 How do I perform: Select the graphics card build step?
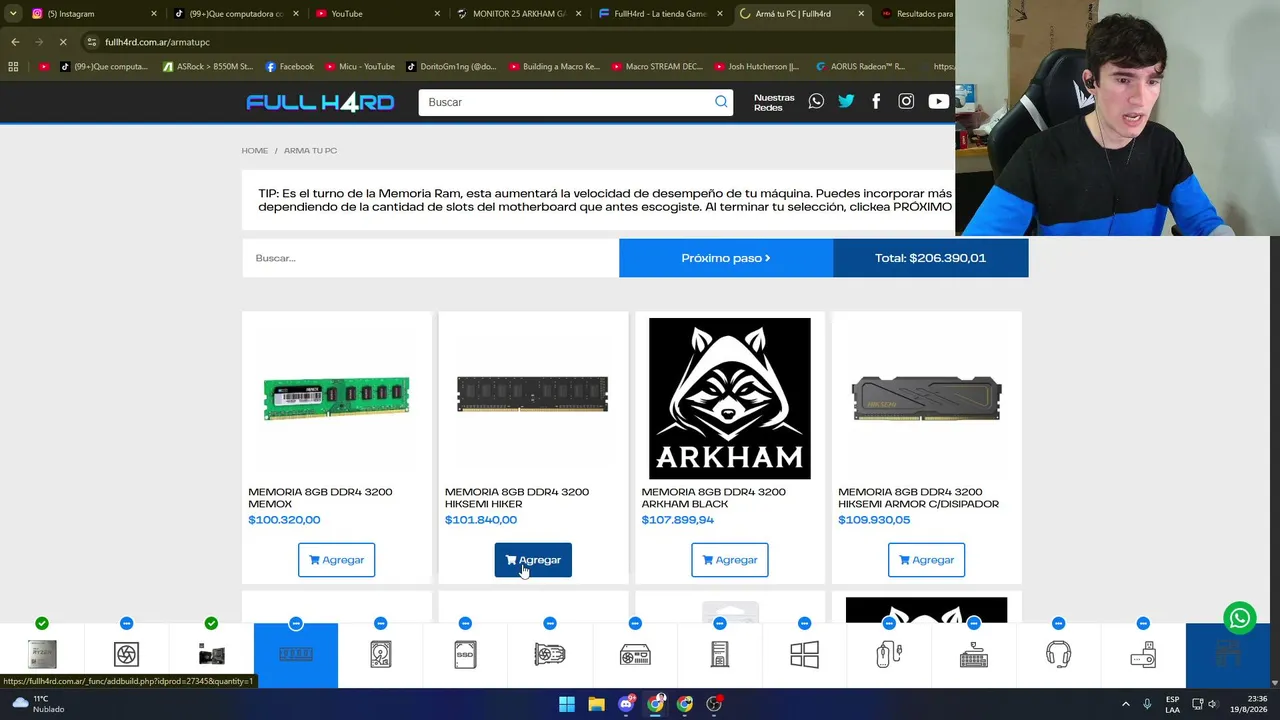pos(550,655)
